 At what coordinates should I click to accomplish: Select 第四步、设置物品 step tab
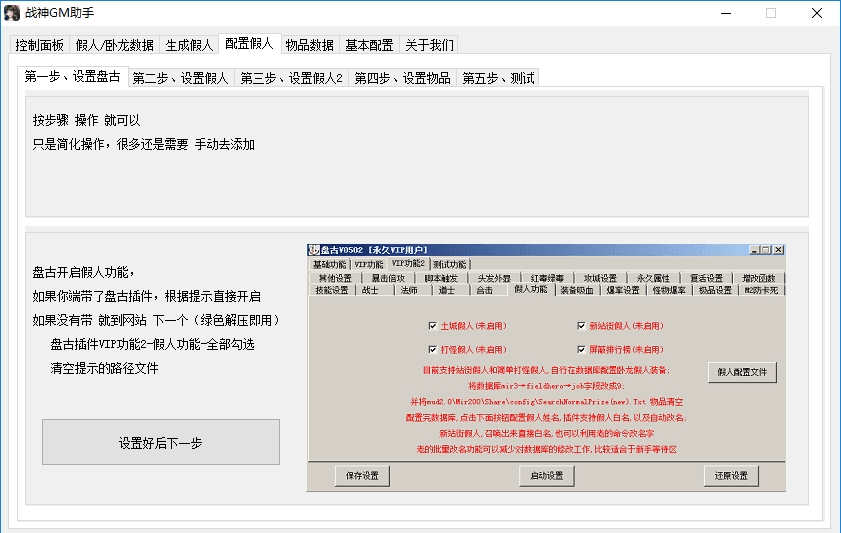coord(403,78)
